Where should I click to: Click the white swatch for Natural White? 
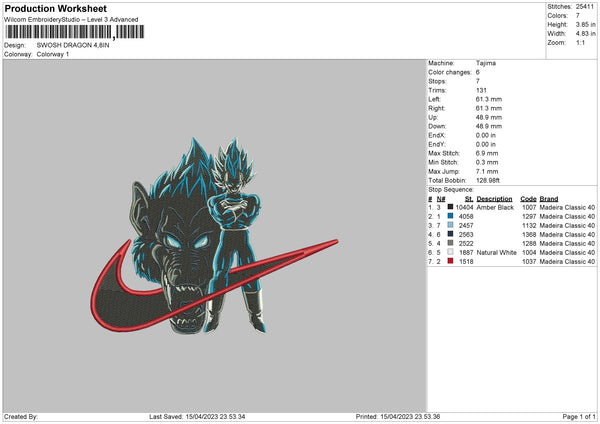click(450, 252)
